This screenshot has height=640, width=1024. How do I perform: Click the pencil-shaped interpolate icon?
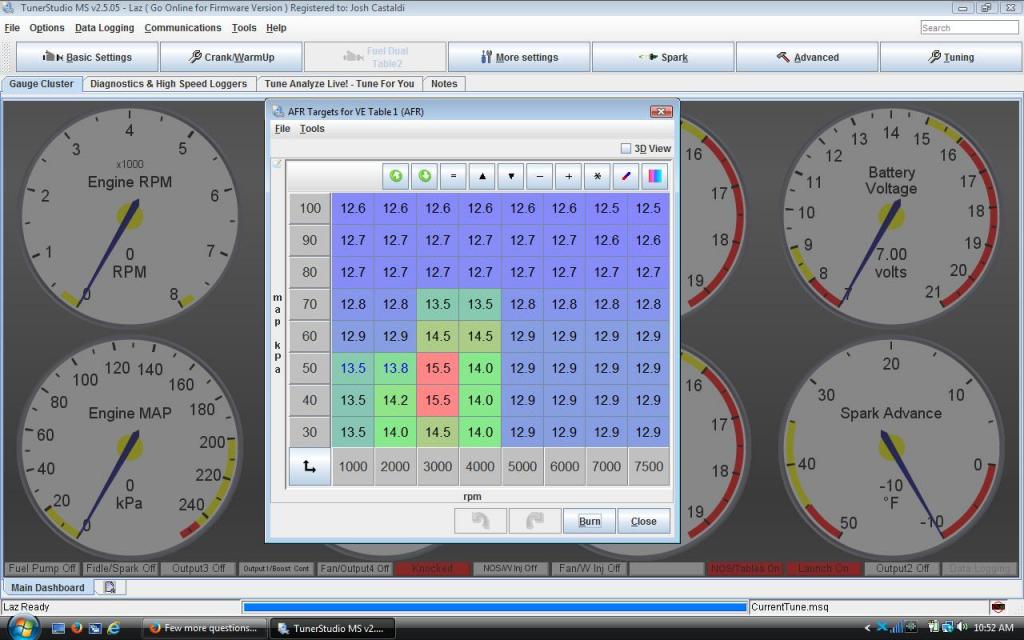click(626, 176)
